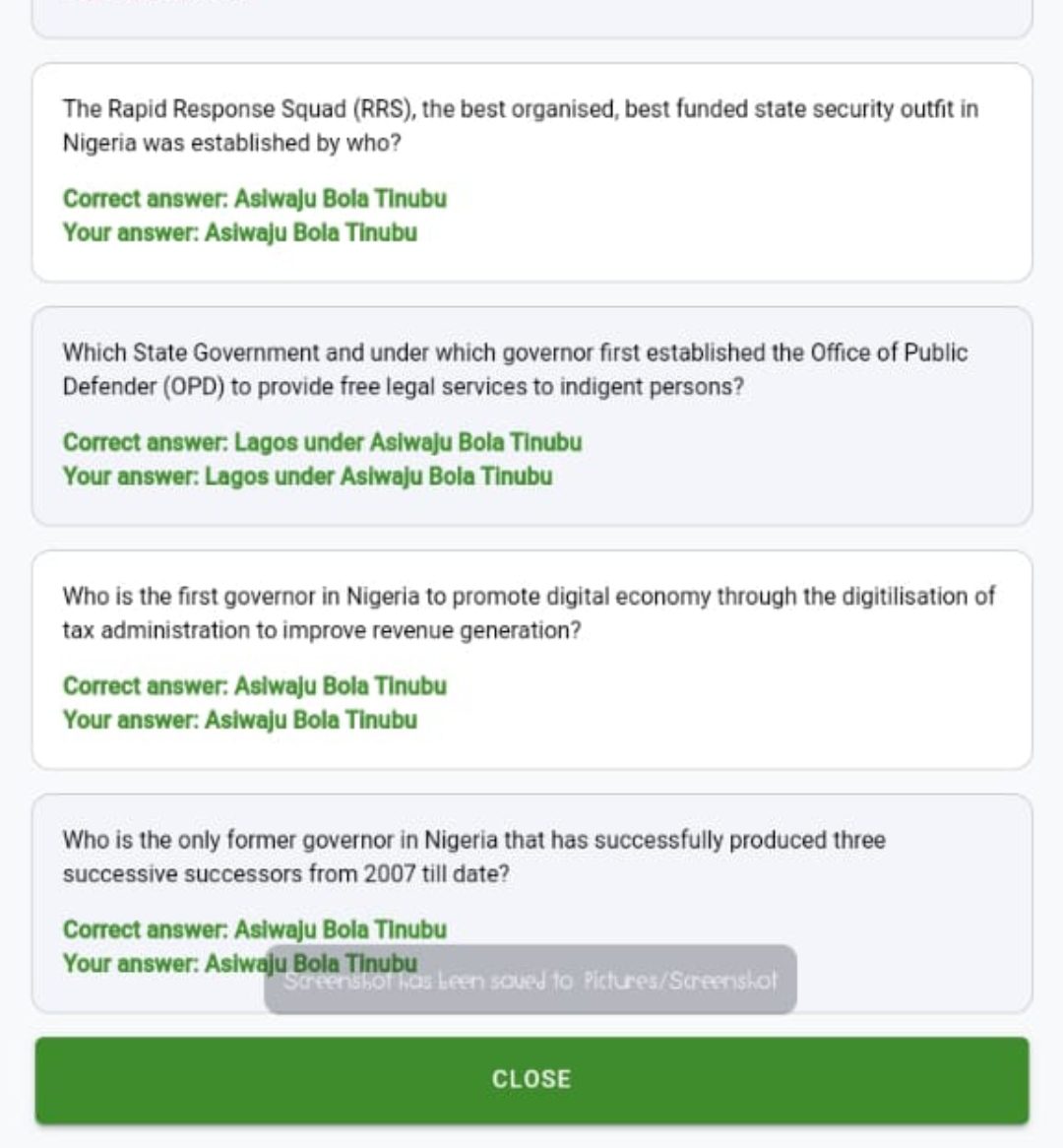The width and height of the screenshot is (1063, 1148).
Task: Click your answer under successors question
Action: (x=240, y=964)
